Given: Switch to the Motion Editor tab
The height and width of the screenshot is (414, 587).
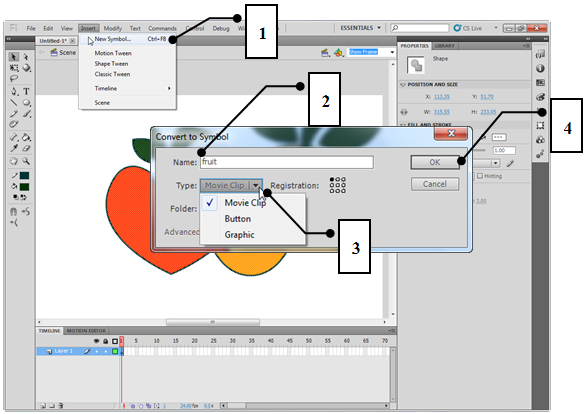Looking at the screenshot, I should coord(86,331).
